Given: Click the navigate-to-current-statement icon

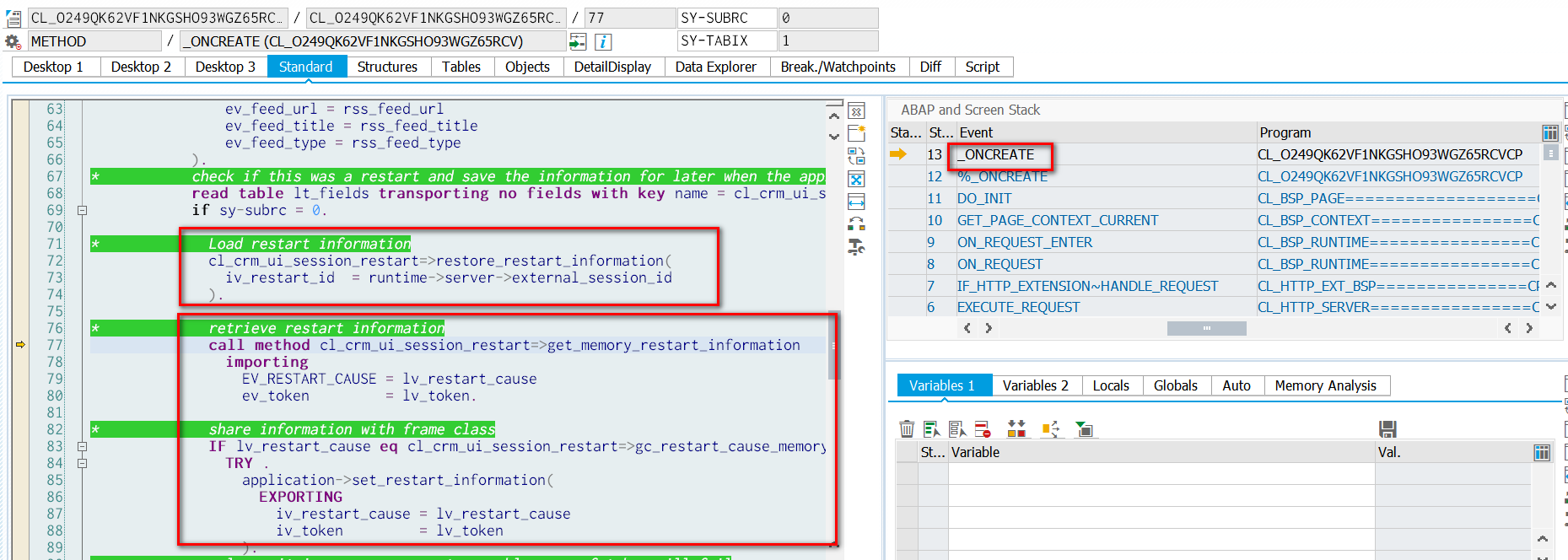Looking at the screenshot, I should (x=578, y=41).
